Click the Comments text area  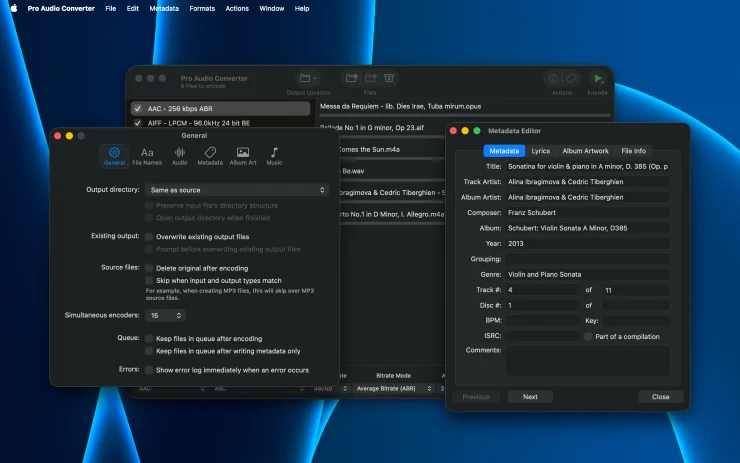[588, 361]
